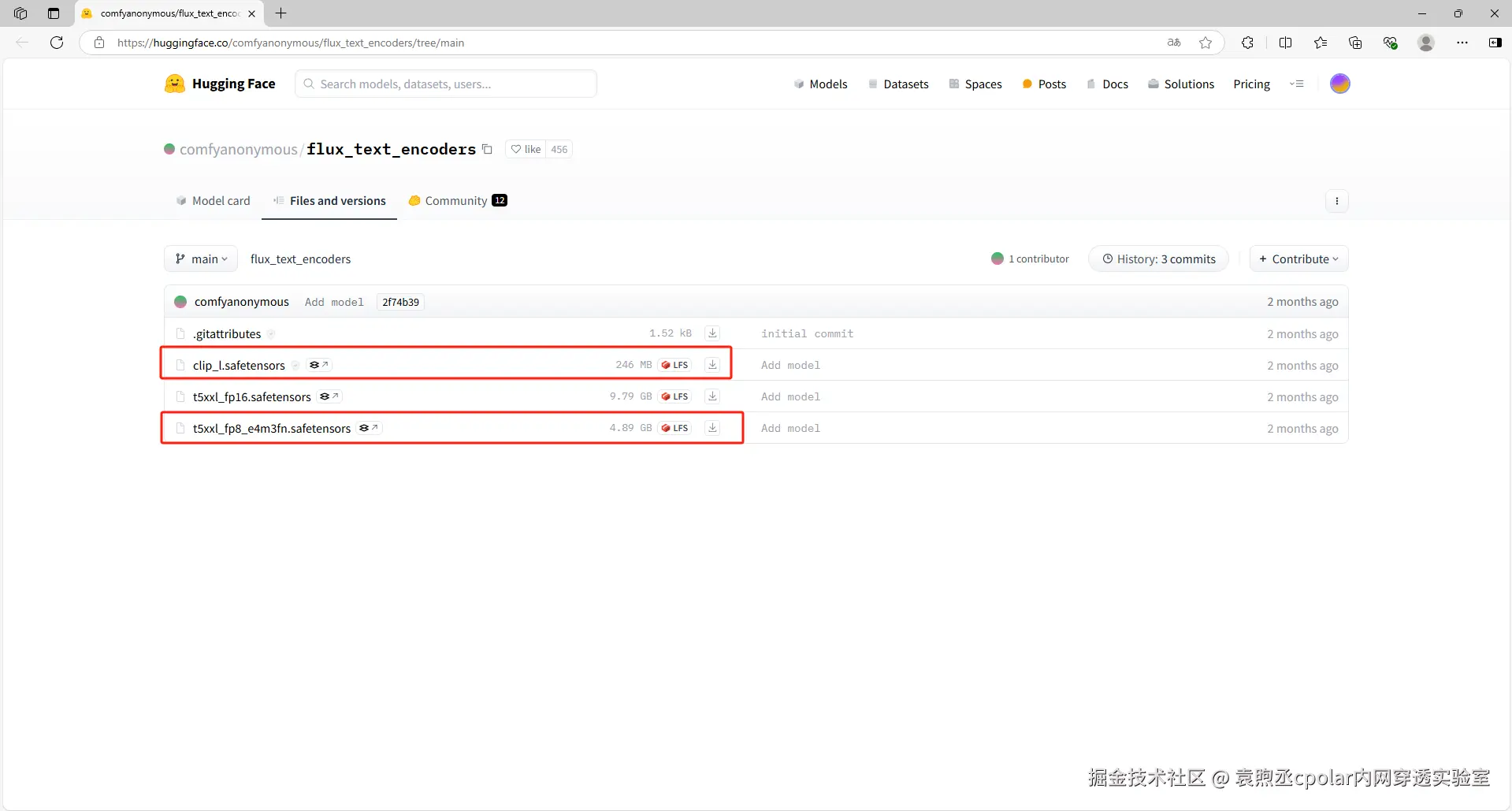The width and height of the screenshot is (1512, 811).
Task: Download t5xxl_fp8_e4m3fn.safetensors via its download icon
Action: click(712, 428)
